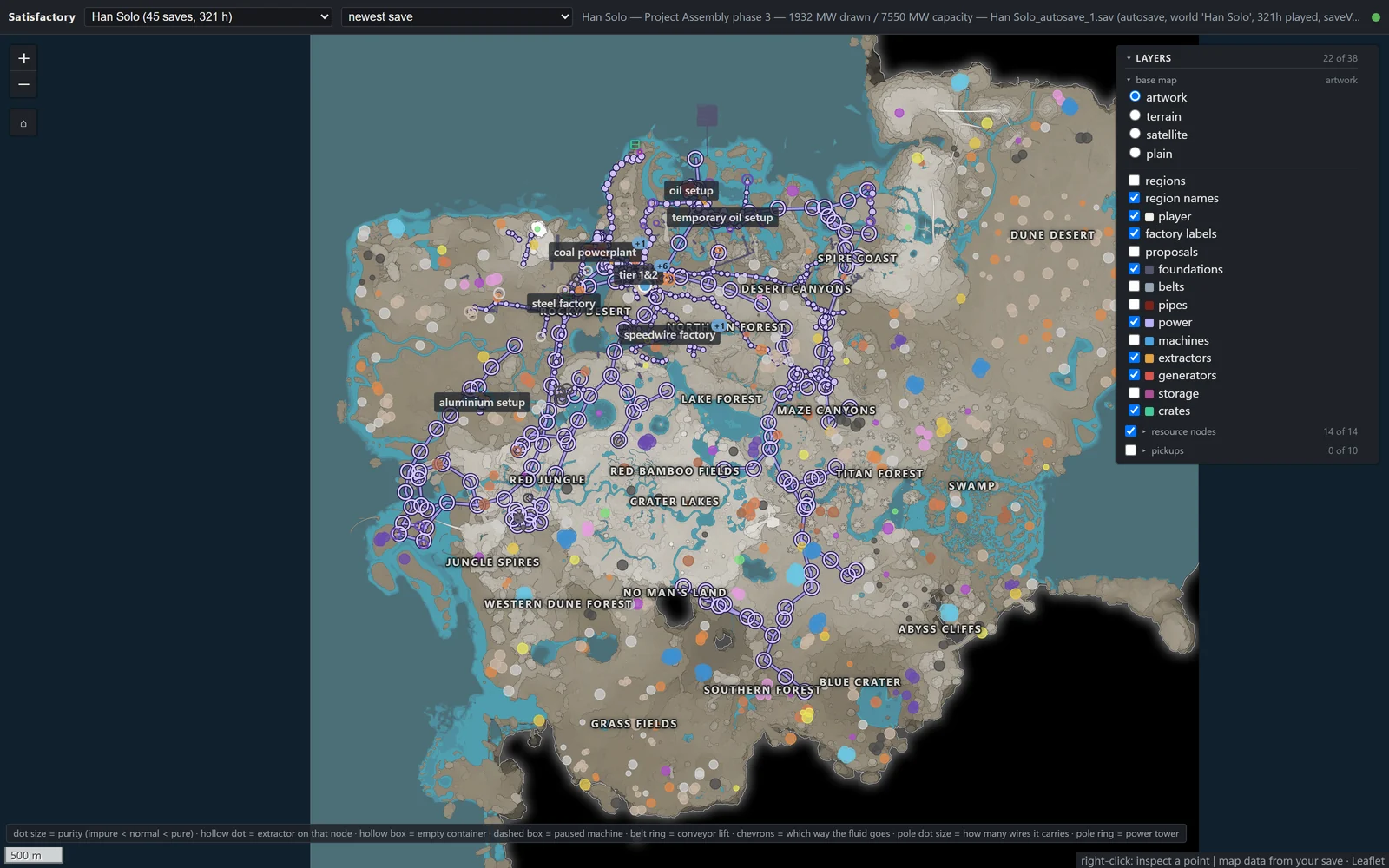Hide the factory labels layer
1389x868 pixels.
point(1134,233)
